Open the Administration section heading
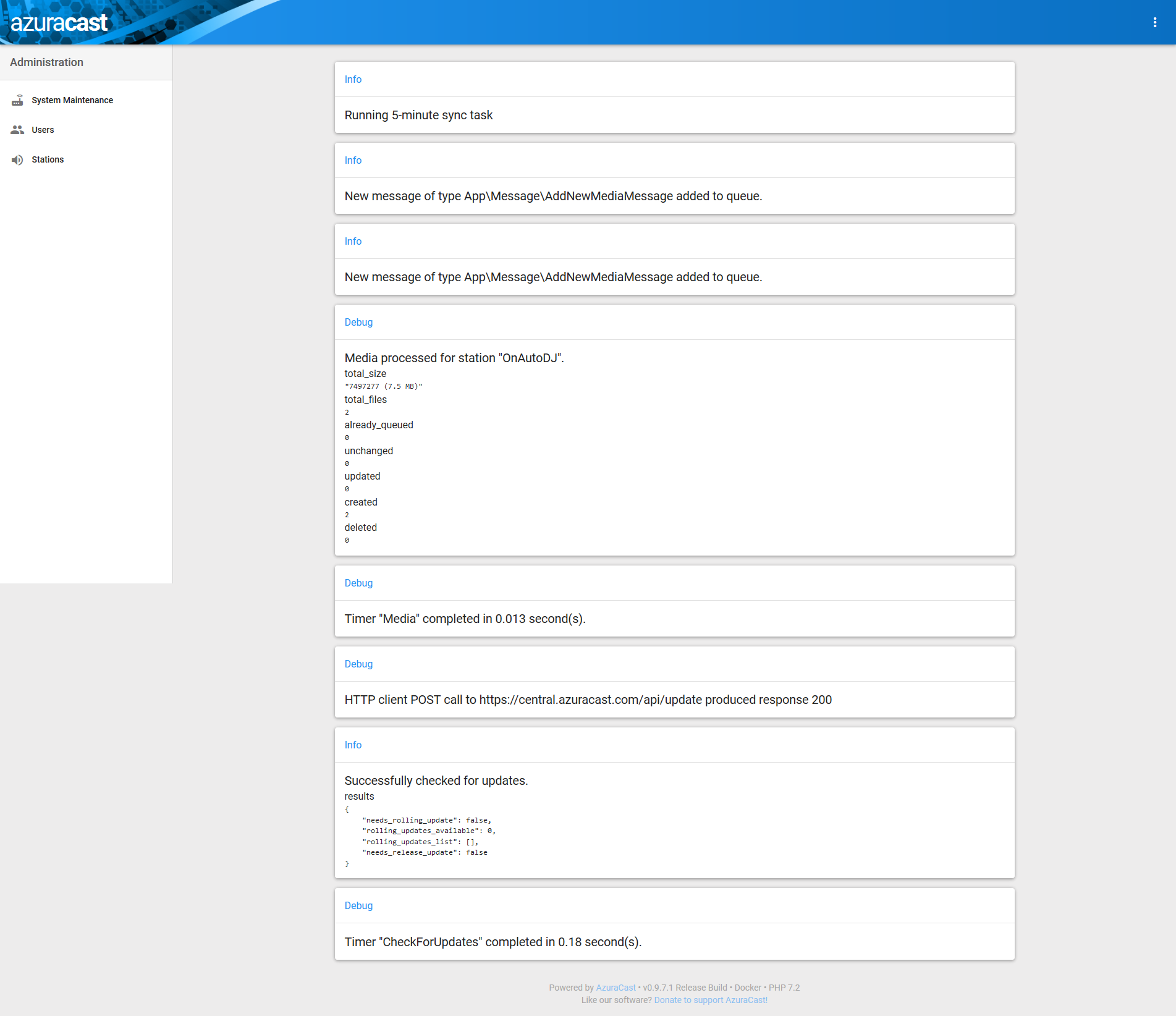The image size is (1176, 1016). coord(46,62)
